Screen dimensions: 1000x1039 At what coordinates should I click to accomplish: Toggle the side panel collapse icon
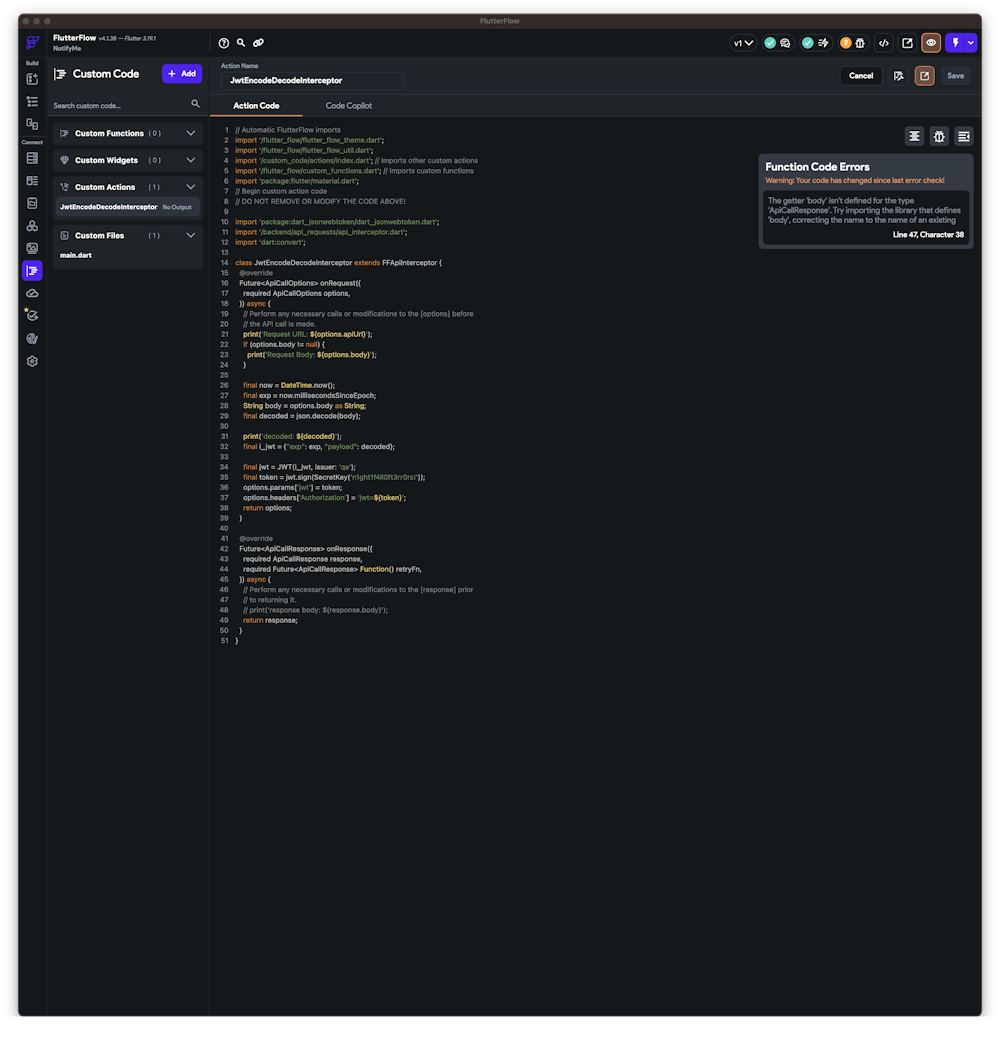click(x=964, y=136)
